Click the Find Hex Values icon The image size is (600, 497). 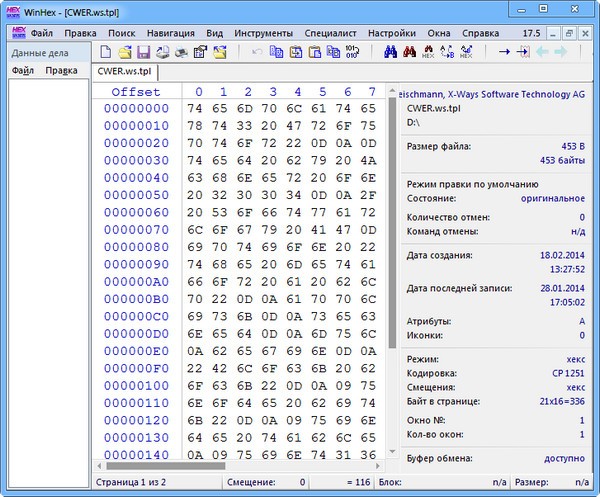(x=429, y=51)
